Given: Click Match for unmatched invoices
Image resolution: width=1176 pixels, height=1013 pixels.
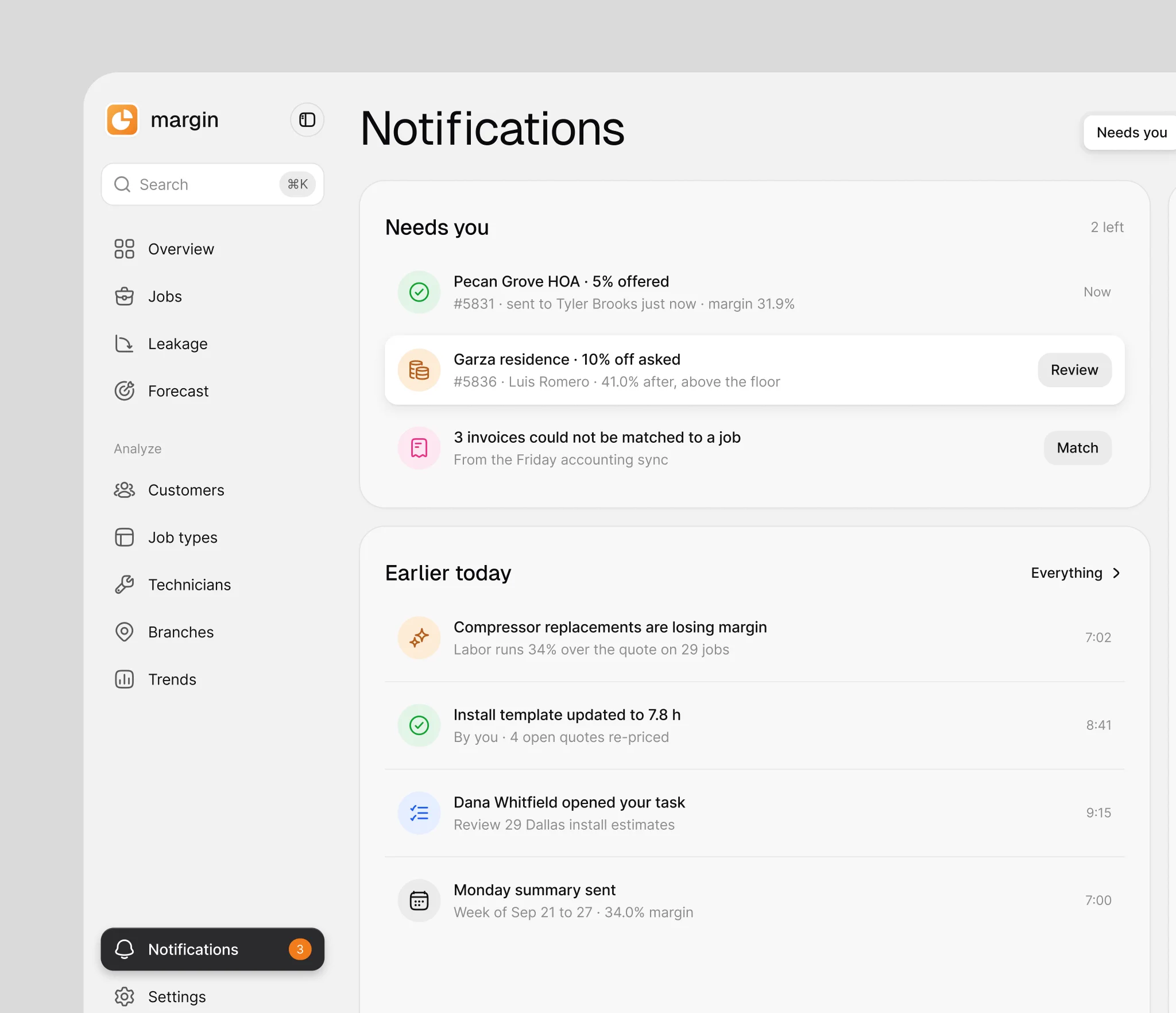Looking at the screenshot, I should pos(1077,448).
